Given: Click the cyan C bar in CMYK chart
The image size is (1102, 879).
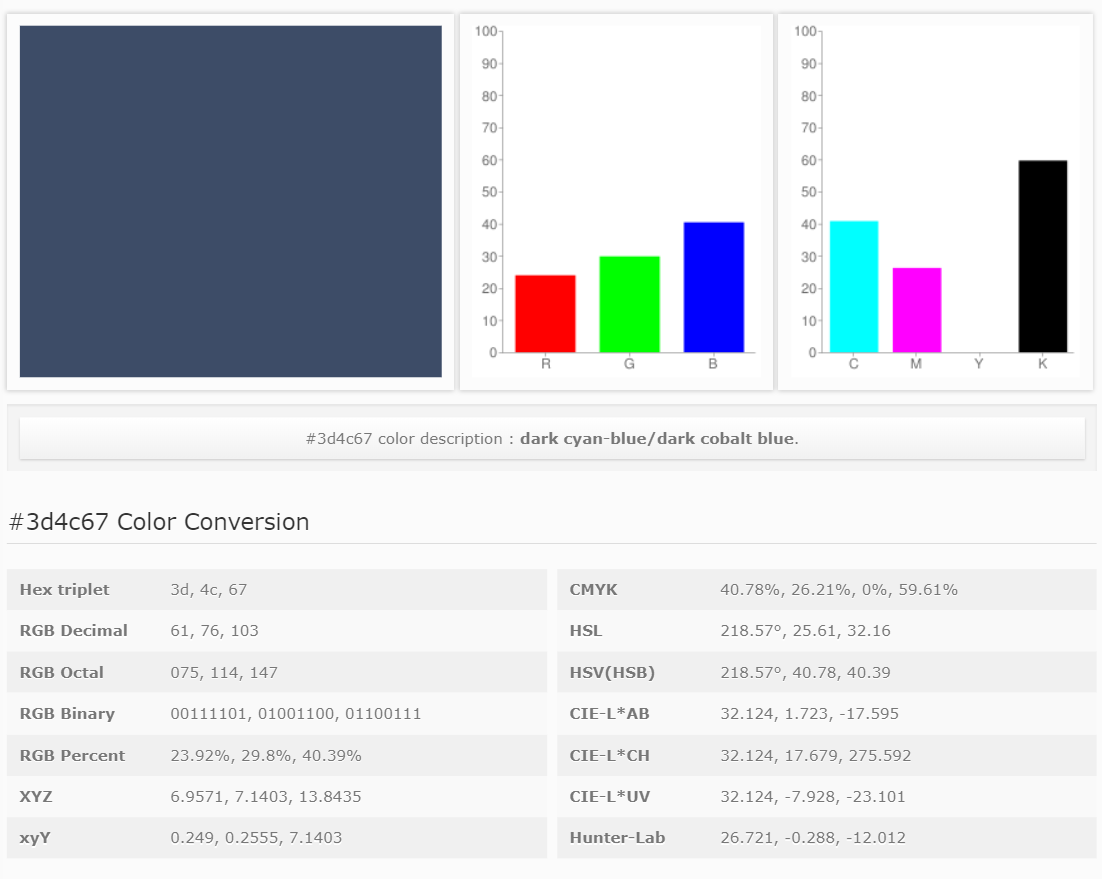Looking at the screenshot, I should pos(853,287).
